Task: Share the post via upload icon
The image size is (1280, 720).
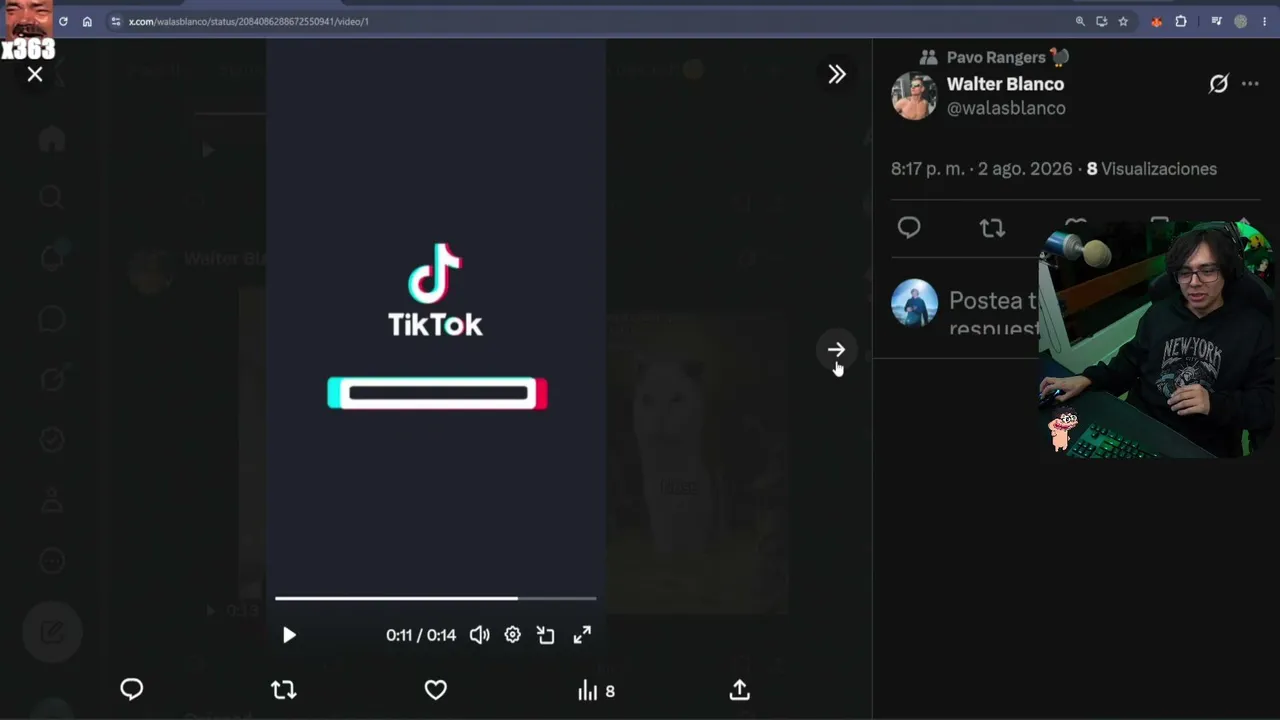Action: coord(740,690)
